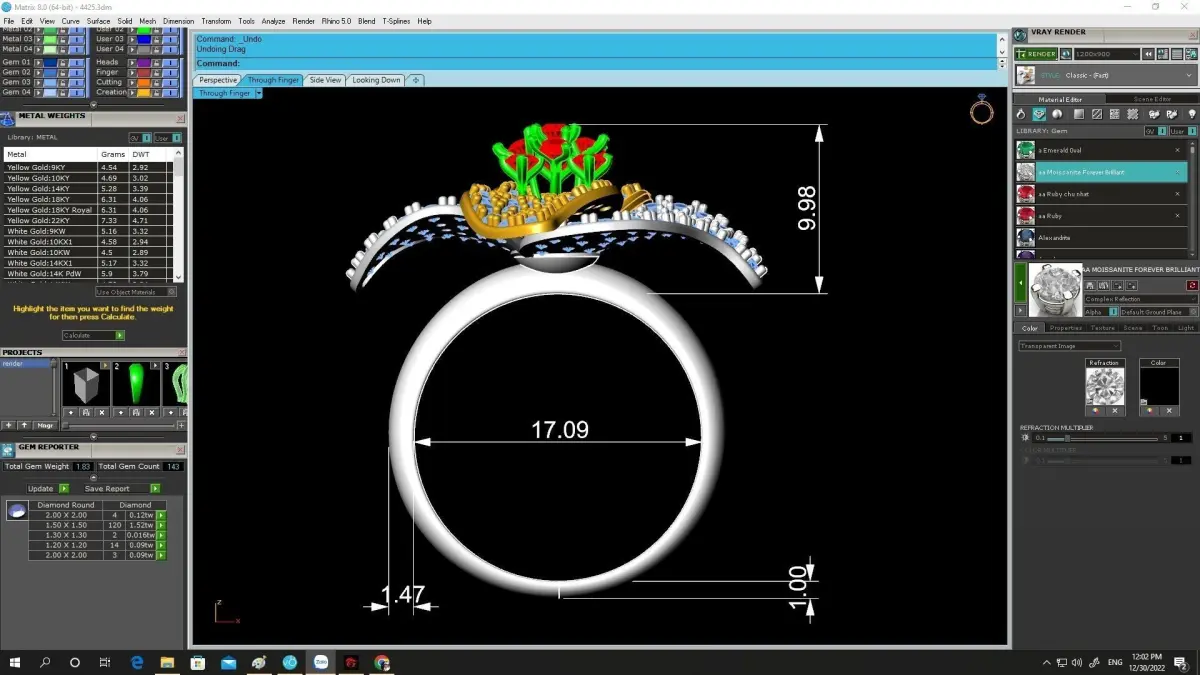Toggle the GV library filter in Metal Weights
Screen dimensions: 1200x675
[x=139, y=137]
